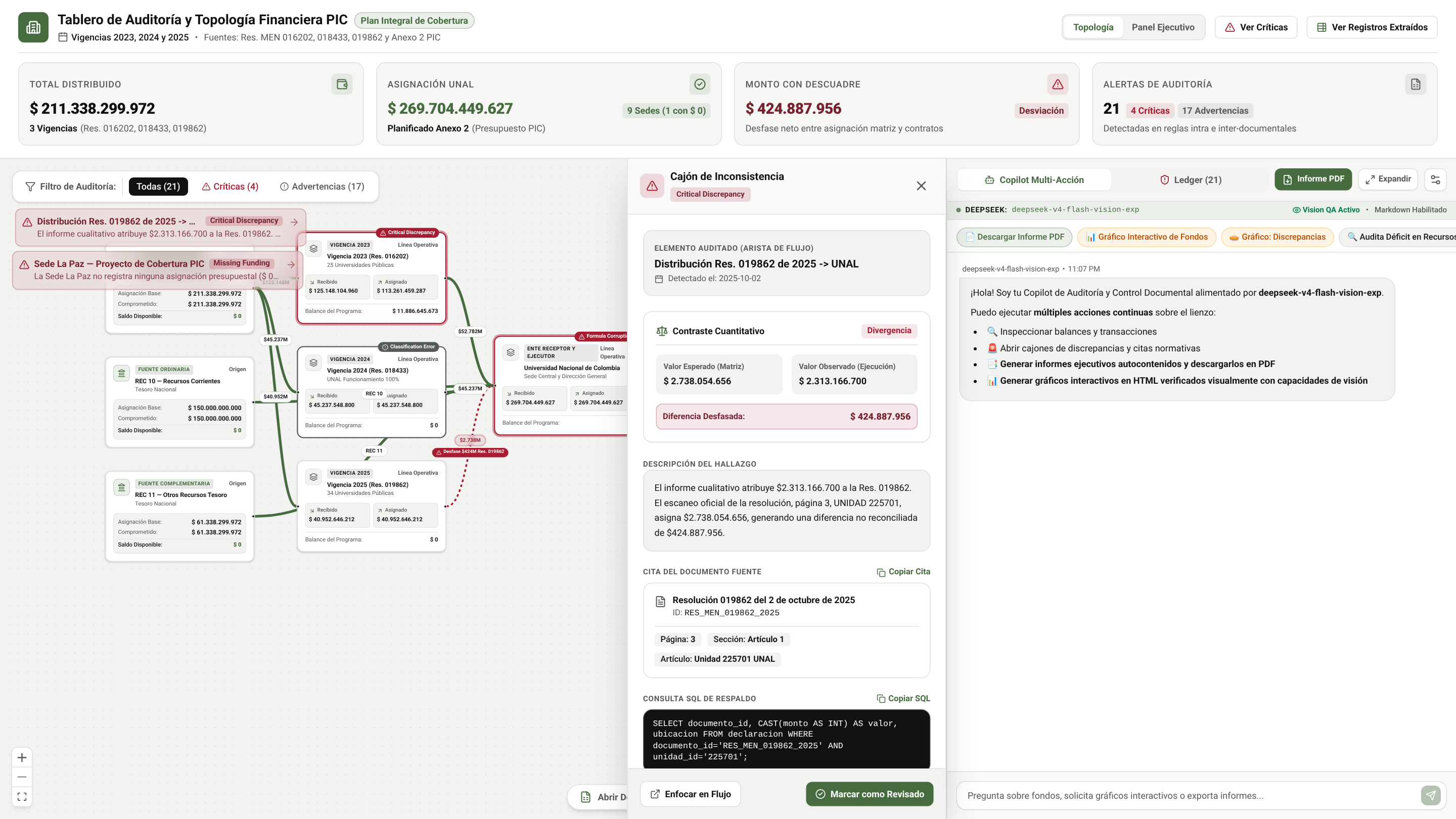
Task: Close the Cajón de Inconsistencia panel
Action: (921, 186)
